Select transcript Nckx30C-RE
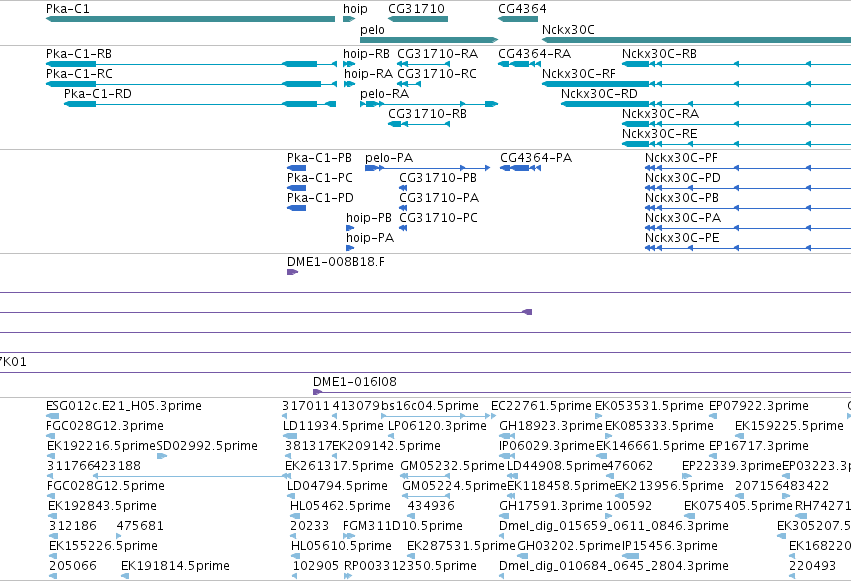Viewport: 851px width, 581px height. coord(736,144)
